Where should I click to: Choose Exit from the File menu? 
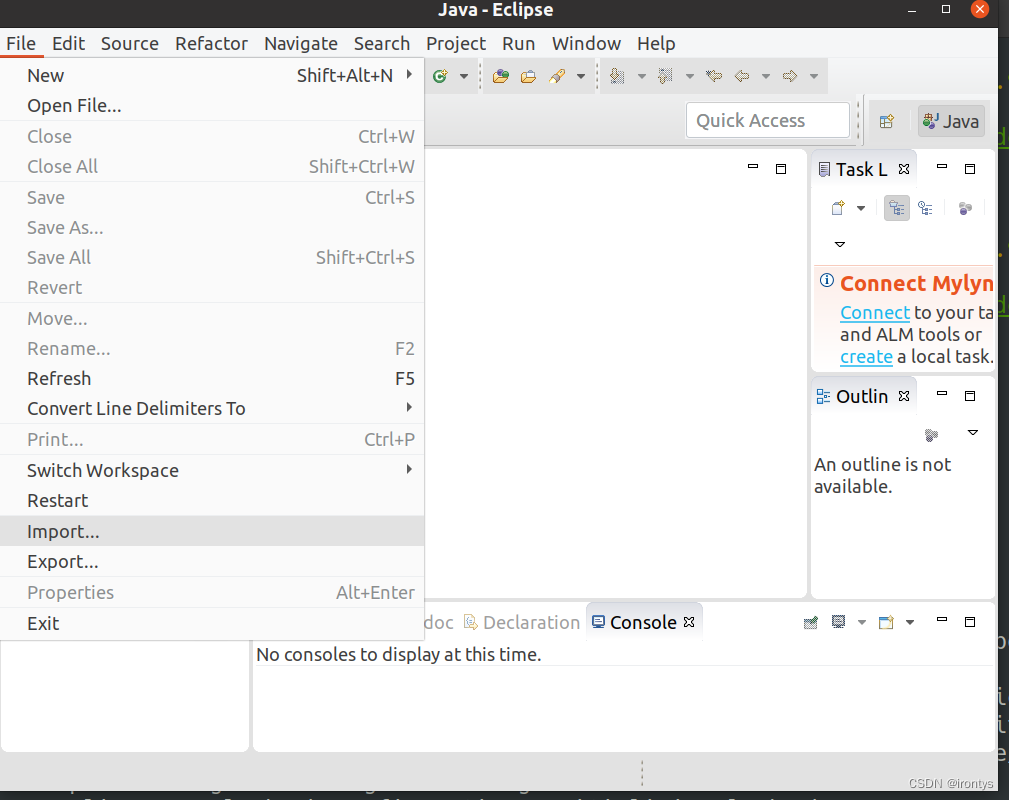pyautogui.click(x=212, y=624)
